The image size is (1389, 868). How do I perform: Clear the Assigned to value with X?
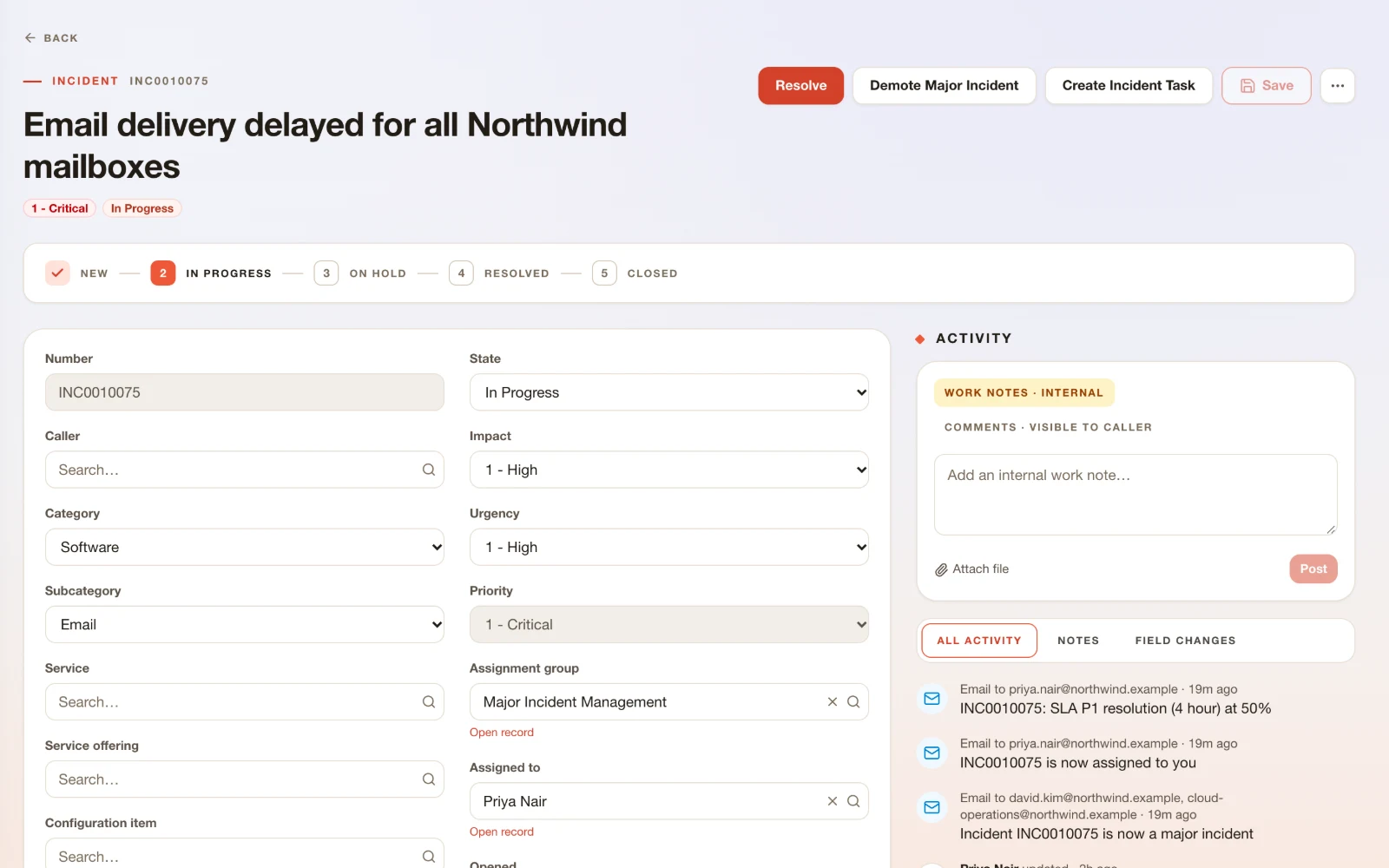click(833, 801)
